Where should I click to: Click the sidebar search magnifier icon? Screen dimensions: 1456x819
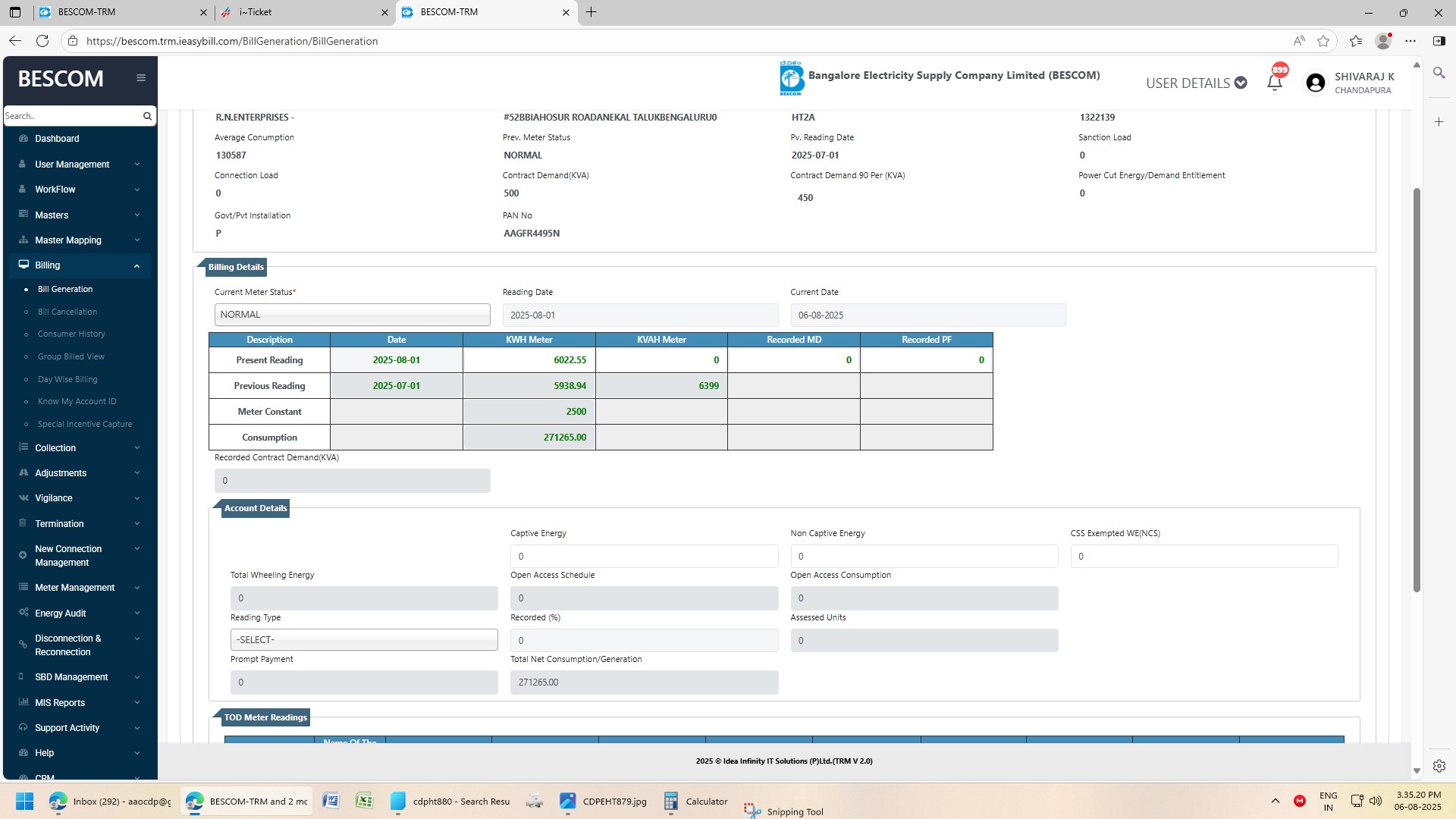(x=147, y=116)
